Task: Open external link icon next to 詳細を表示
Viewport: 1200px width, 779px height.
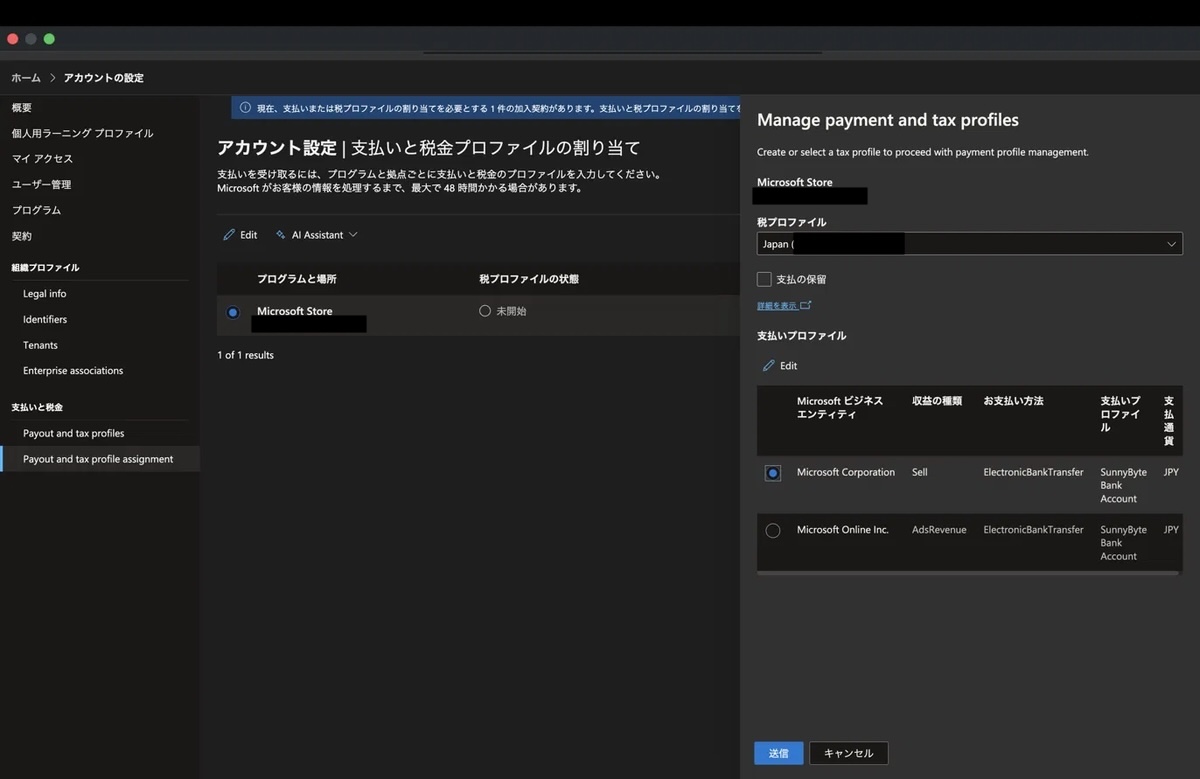Action: (x=806, y=306)
